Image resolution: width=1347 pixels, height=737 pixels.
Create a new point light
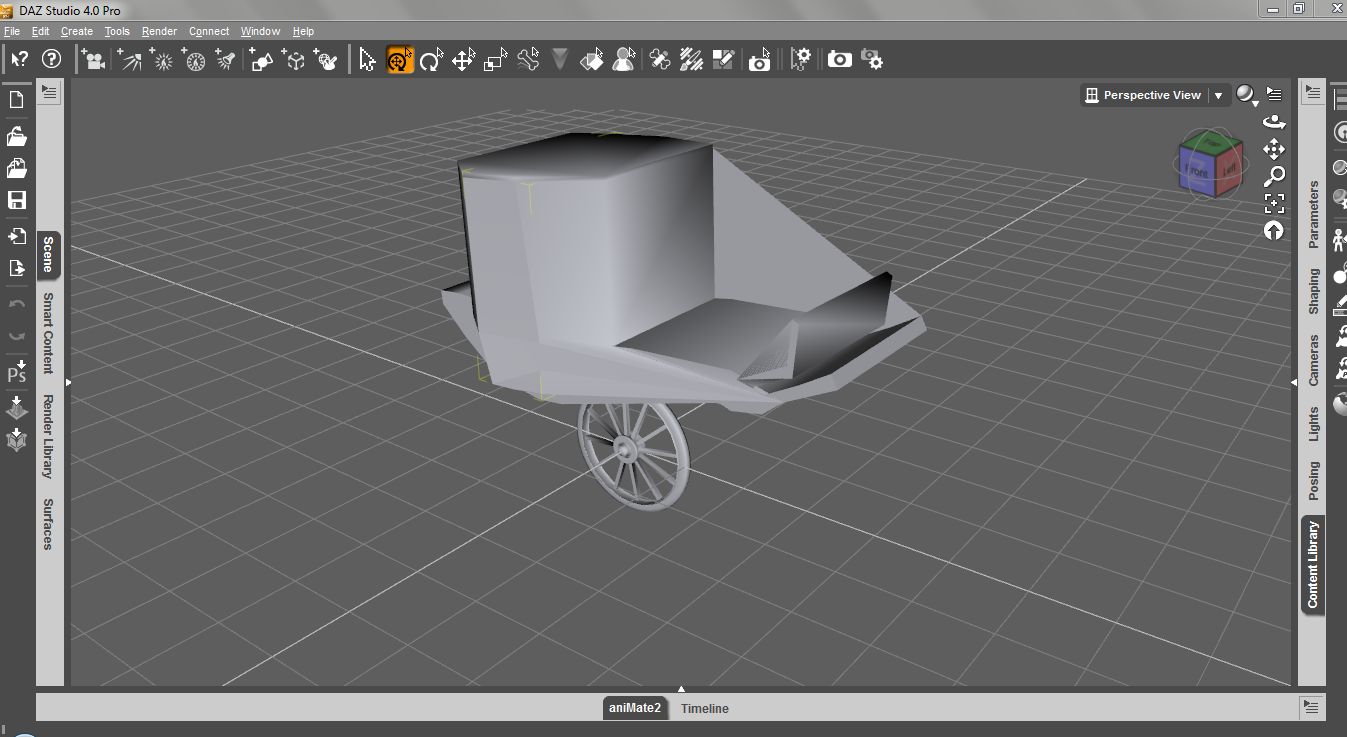162,60
